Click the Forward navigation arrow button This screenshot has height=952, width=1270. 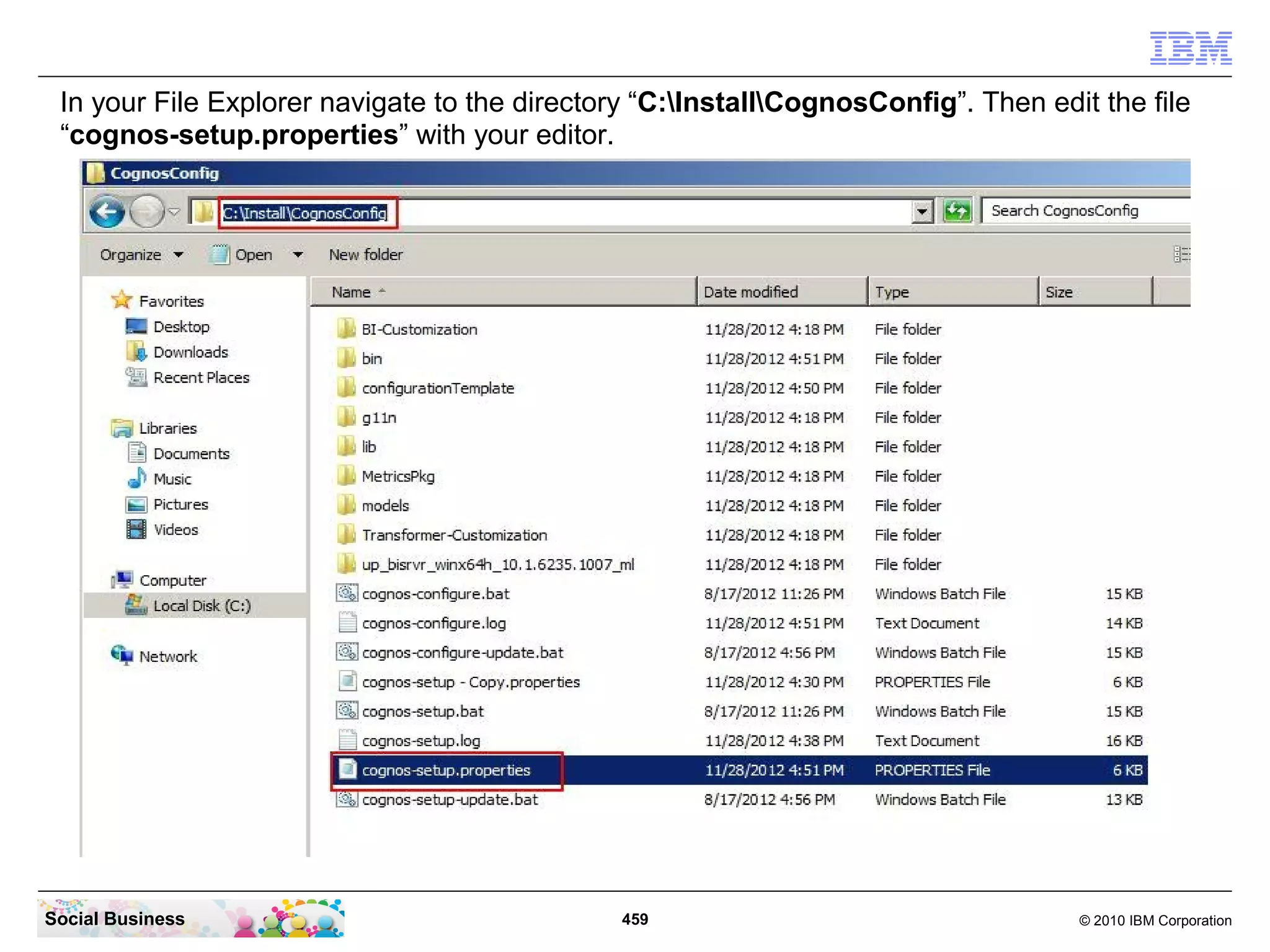click(146, 212)
